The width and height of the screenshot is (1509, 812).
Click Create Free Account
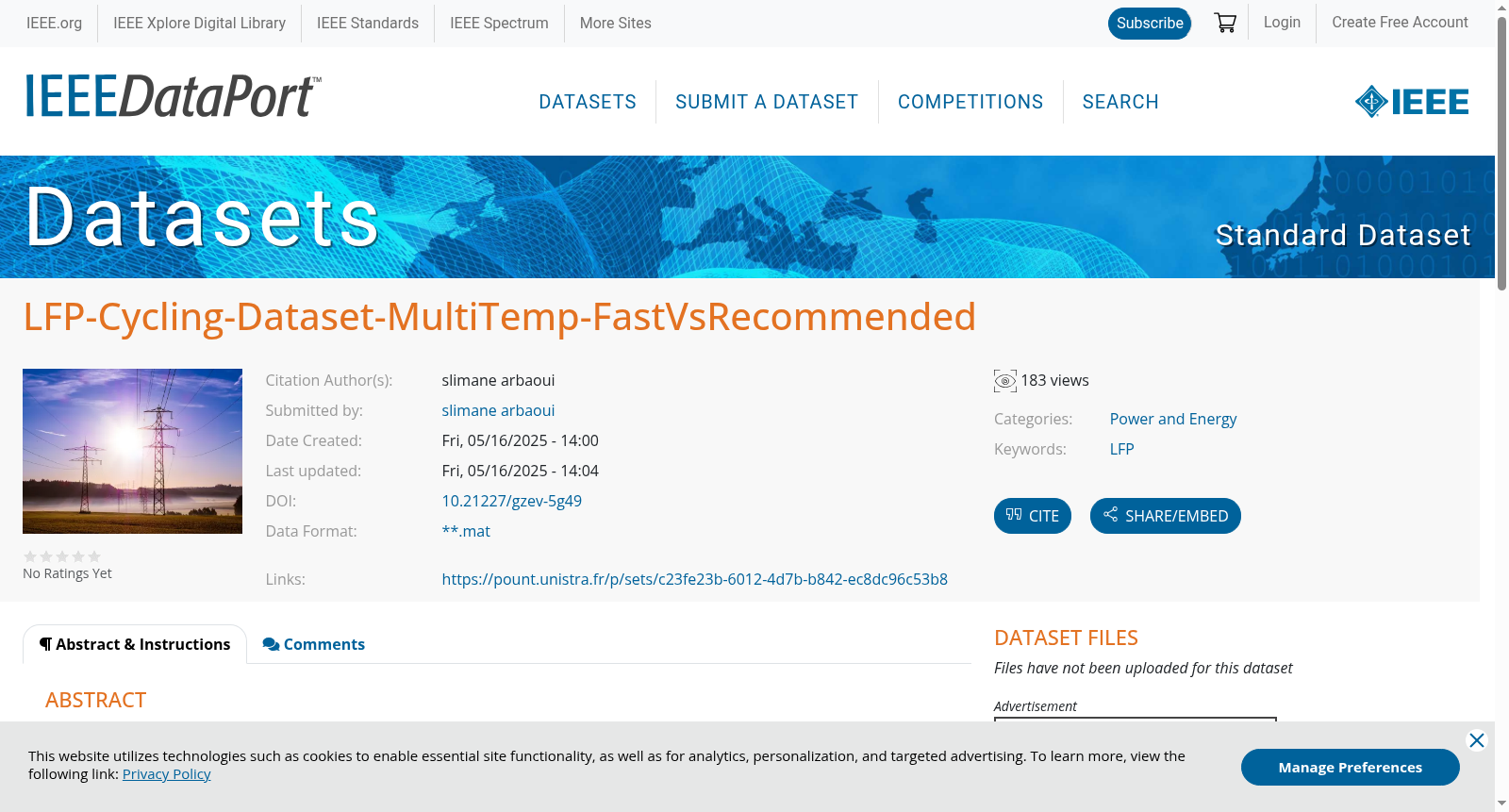point(1400,22)
